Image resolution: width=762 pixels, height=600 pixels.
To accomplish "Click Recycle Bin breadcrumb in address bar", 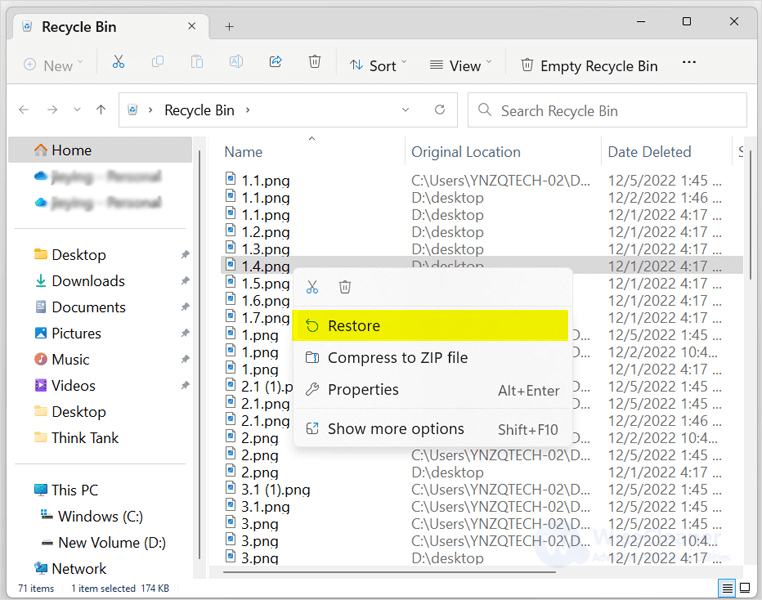I will click(x=199, y=110).
